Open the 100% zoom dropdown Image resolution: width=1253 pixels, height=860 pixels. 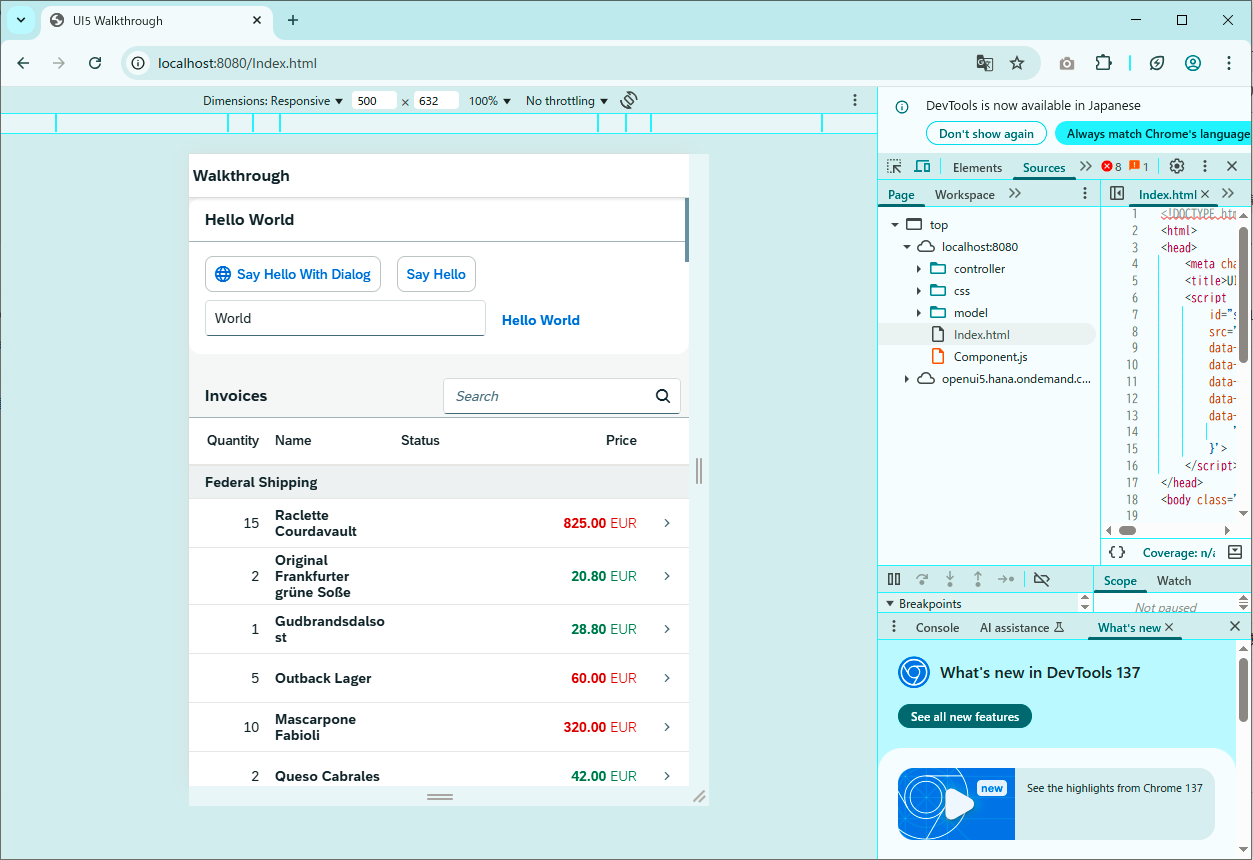[490, 101]
